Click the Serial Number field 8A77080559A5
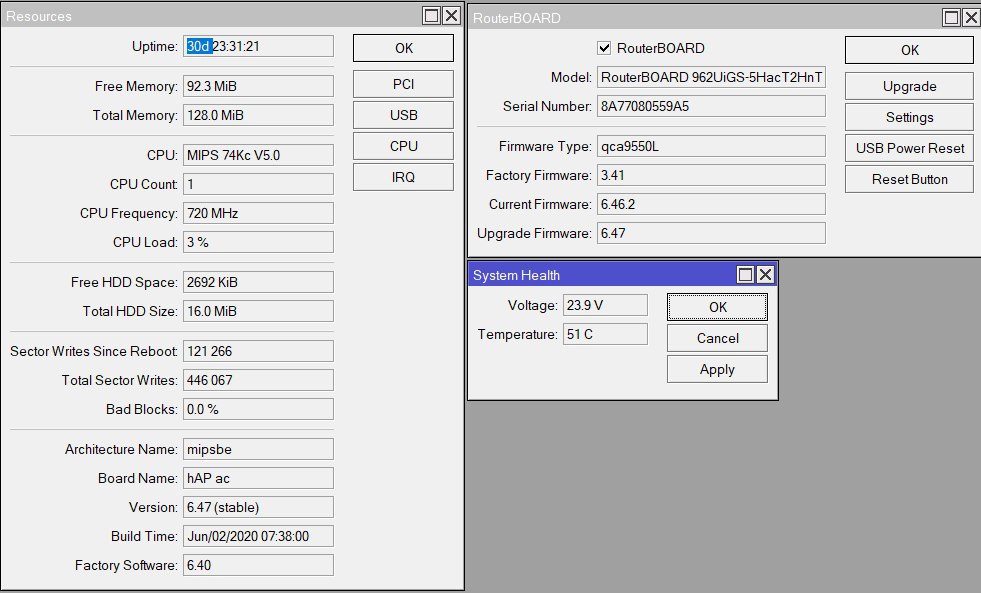Screen dimensions: 981x593 click(x=711, y=106)
